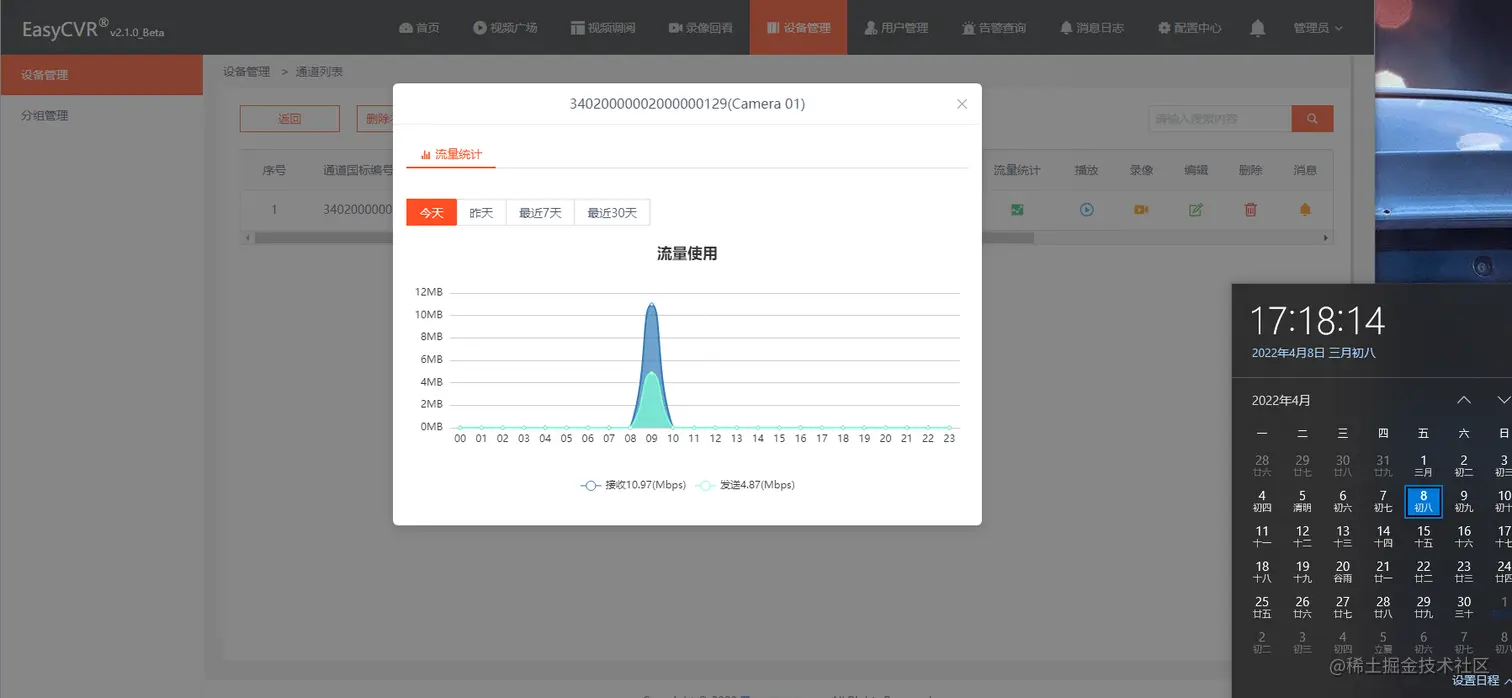This screenshot has width=1512, height=698.
Task: Select 设备管理 in left sidebar
Action: coord(101,75)
